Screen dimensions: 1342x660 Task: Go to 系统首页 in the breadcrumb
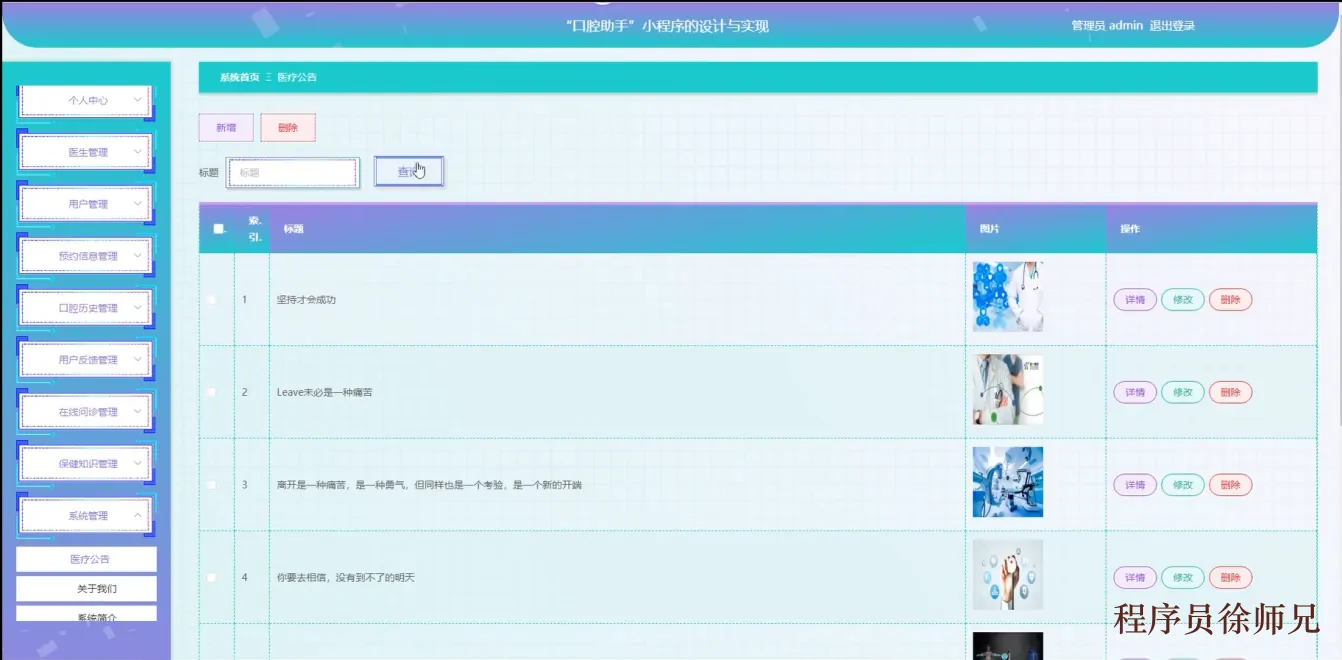point(240,77)
